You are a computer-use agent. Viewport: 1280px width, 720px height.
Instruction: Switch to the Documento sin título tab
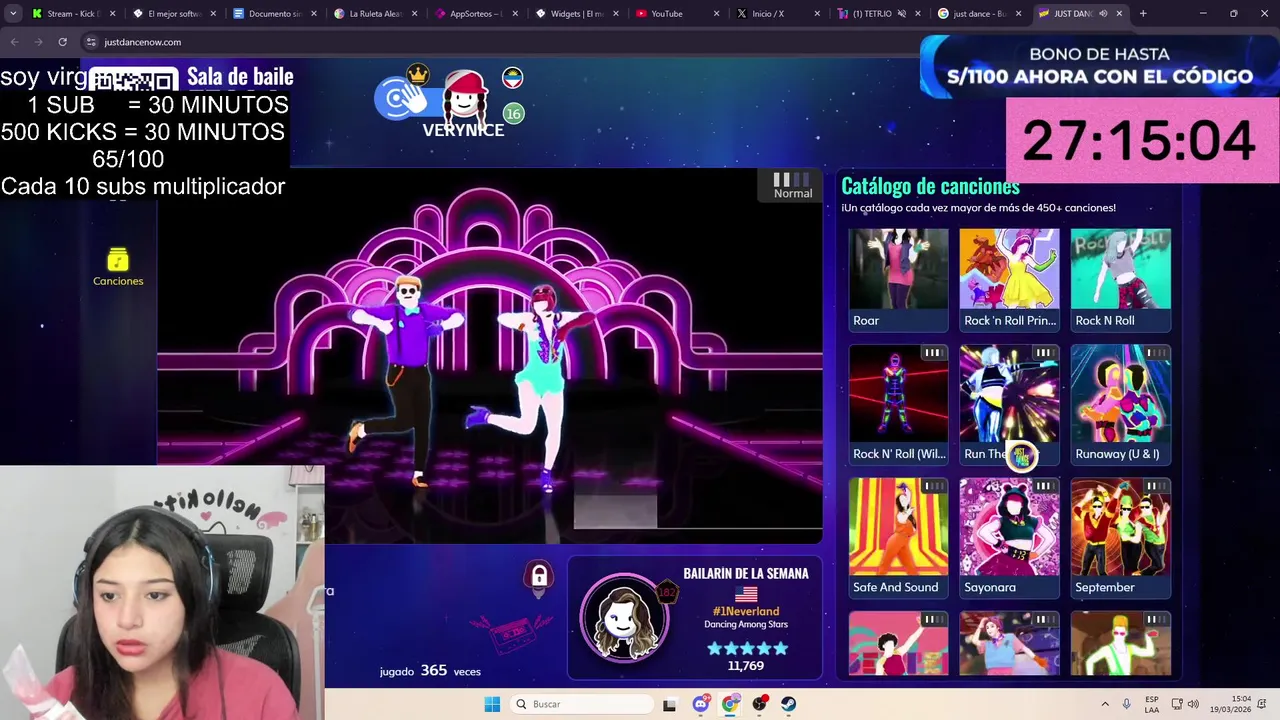[x=274, y=14]
